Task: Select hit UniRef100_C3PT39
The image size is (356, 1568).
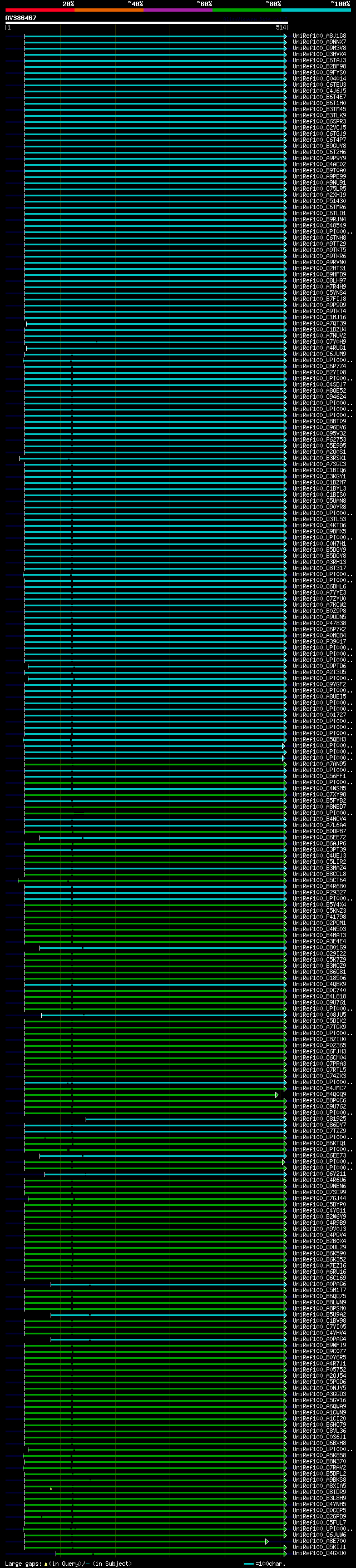Action: [x=319, y=850]
